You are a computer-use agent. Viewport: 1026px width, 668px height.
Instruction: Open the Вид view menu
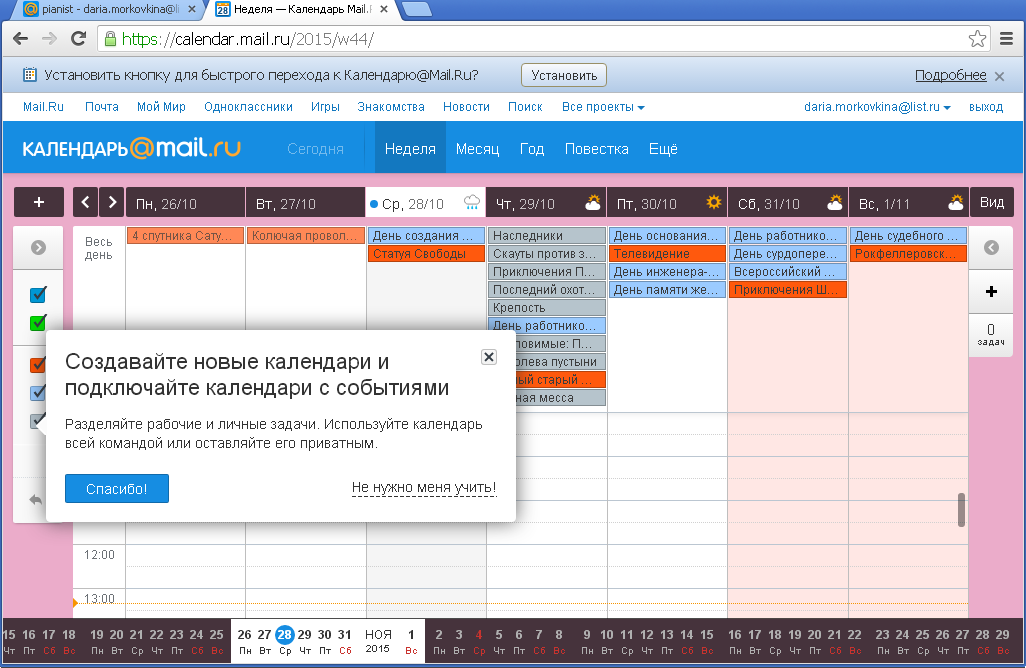coord(992,202)
